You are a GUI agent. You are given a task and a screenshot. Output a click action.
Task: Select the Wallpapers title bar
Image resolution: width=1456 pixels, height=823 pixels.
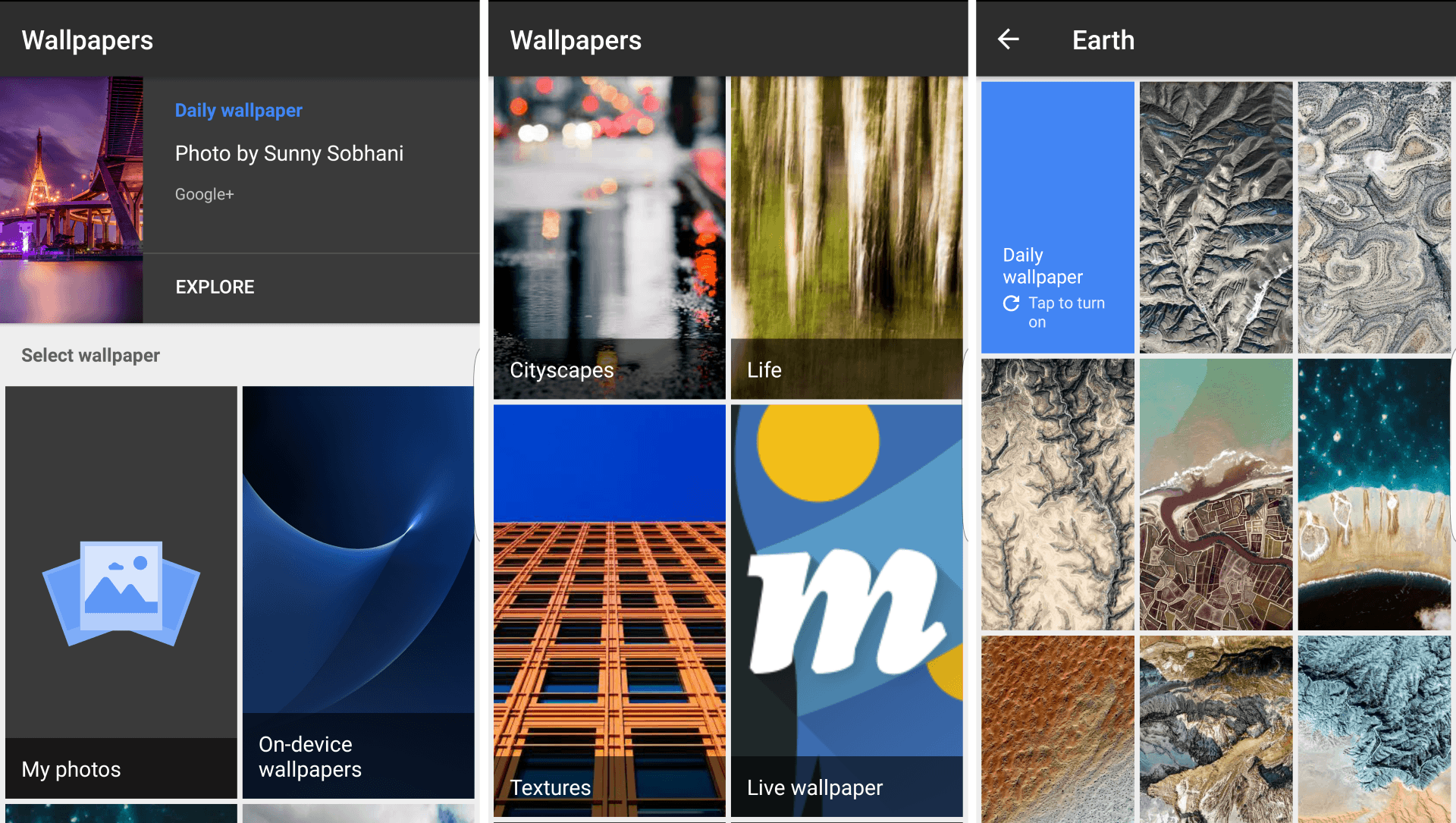pyautogui.click(x=87, y=39)
